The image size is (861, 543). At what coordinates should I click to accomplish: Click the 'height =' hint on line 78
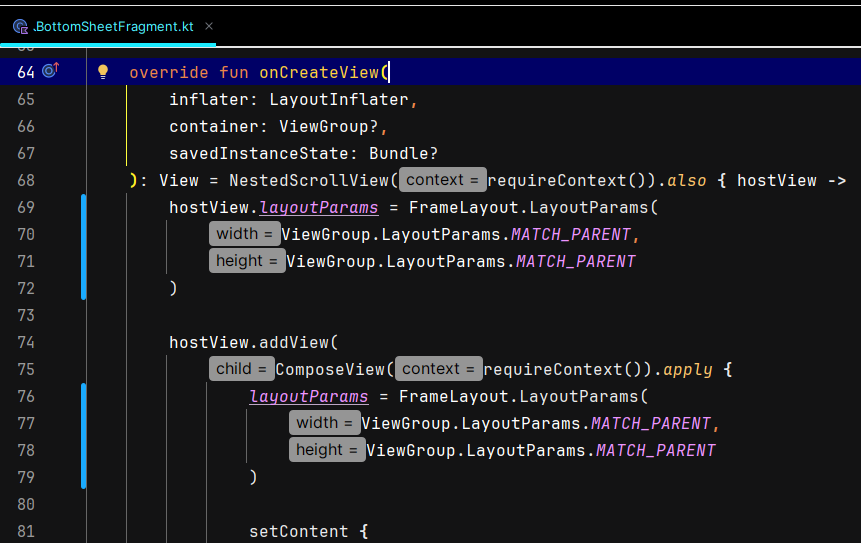(x=327, y=449)
